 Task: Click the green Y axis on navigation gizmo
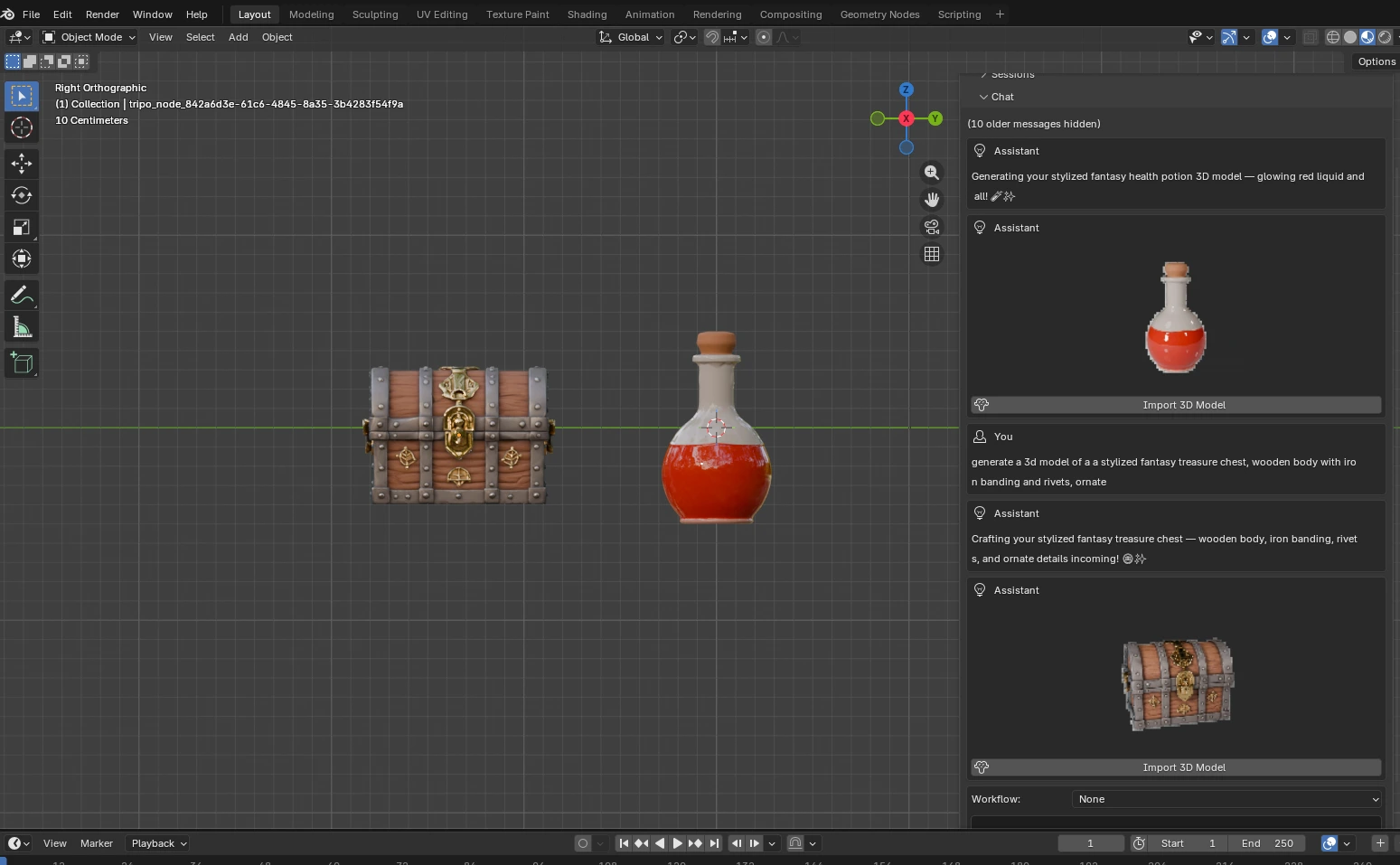click(935, 118)
